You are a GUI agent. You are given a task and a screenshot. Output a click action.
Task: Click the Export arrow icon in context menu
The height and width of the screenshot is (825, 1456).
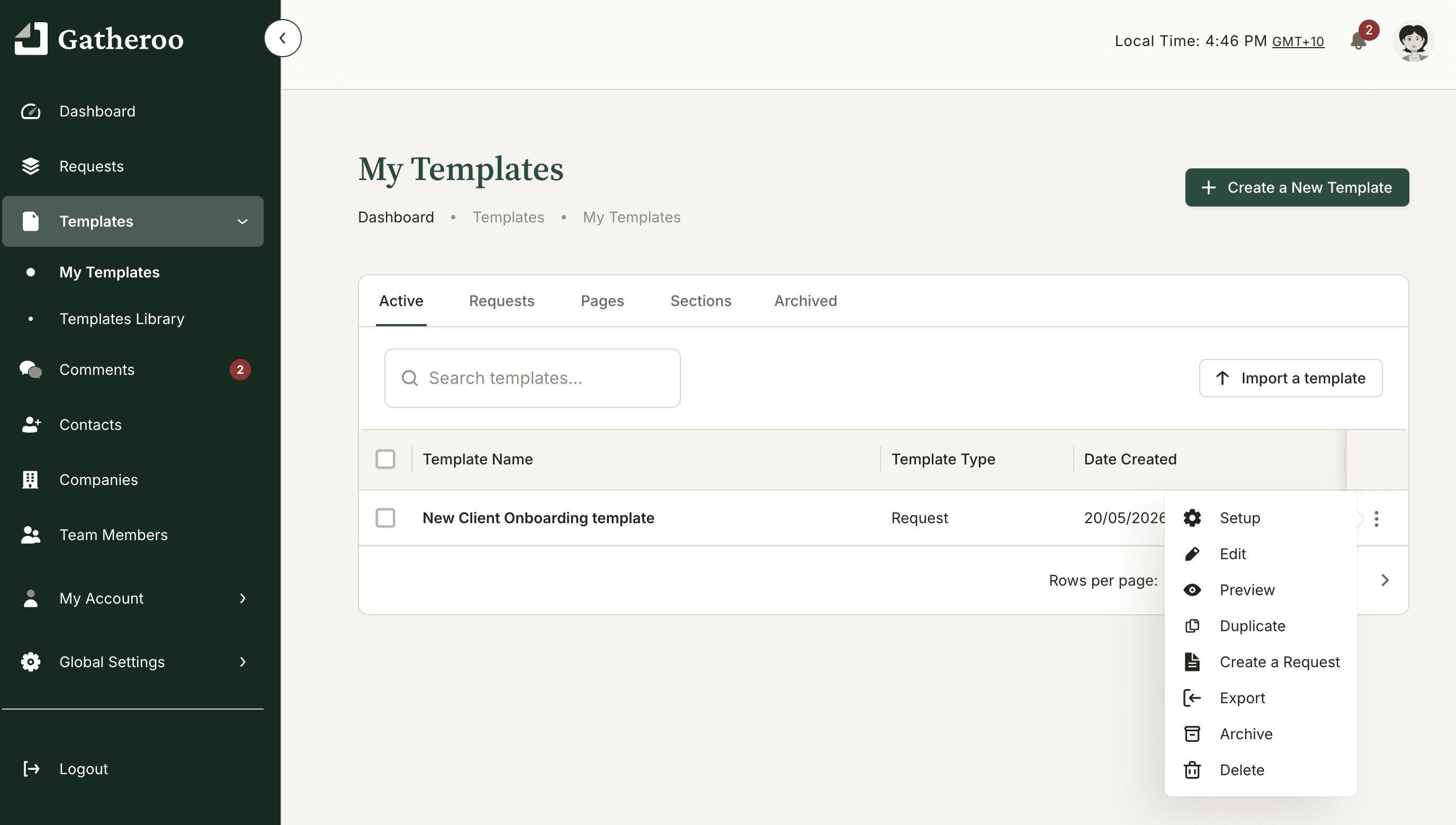pos(1192,697)
